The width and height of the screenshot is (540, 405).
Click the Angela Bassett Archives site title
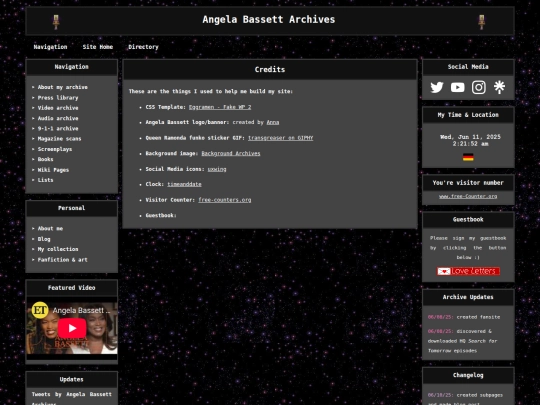(269, 20)
